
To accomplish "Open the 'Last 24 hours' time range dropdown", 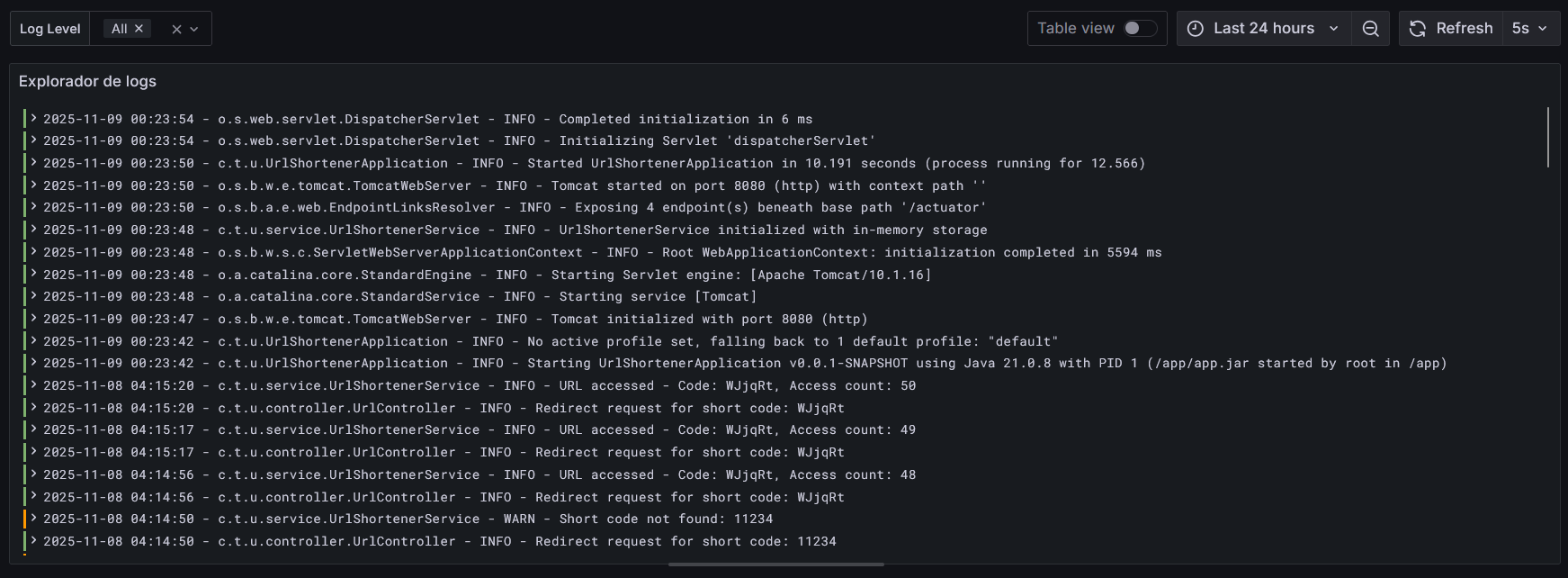I will click(x=1263, y=28).
